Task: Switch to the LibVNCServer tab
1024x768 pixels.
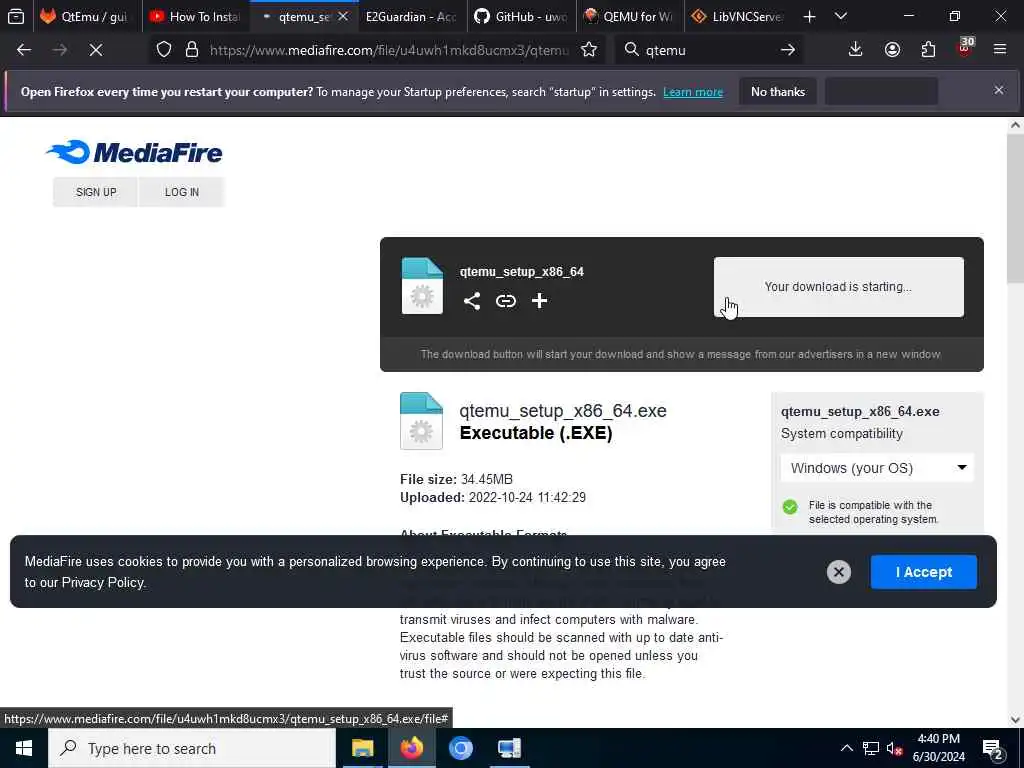Action: tap(739, 16)
